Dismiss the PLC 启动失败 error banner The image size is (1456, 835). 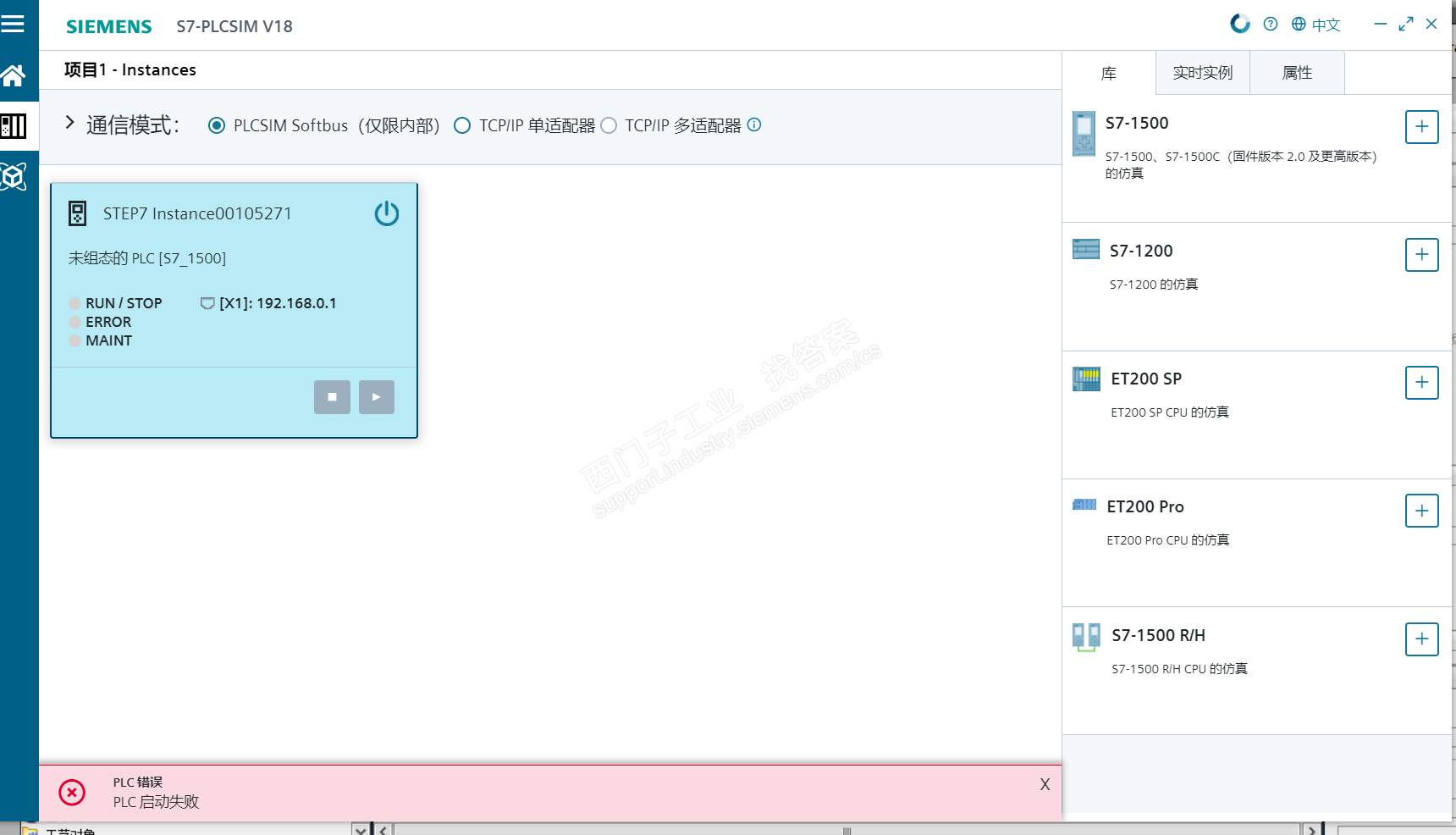(1045, 784)
